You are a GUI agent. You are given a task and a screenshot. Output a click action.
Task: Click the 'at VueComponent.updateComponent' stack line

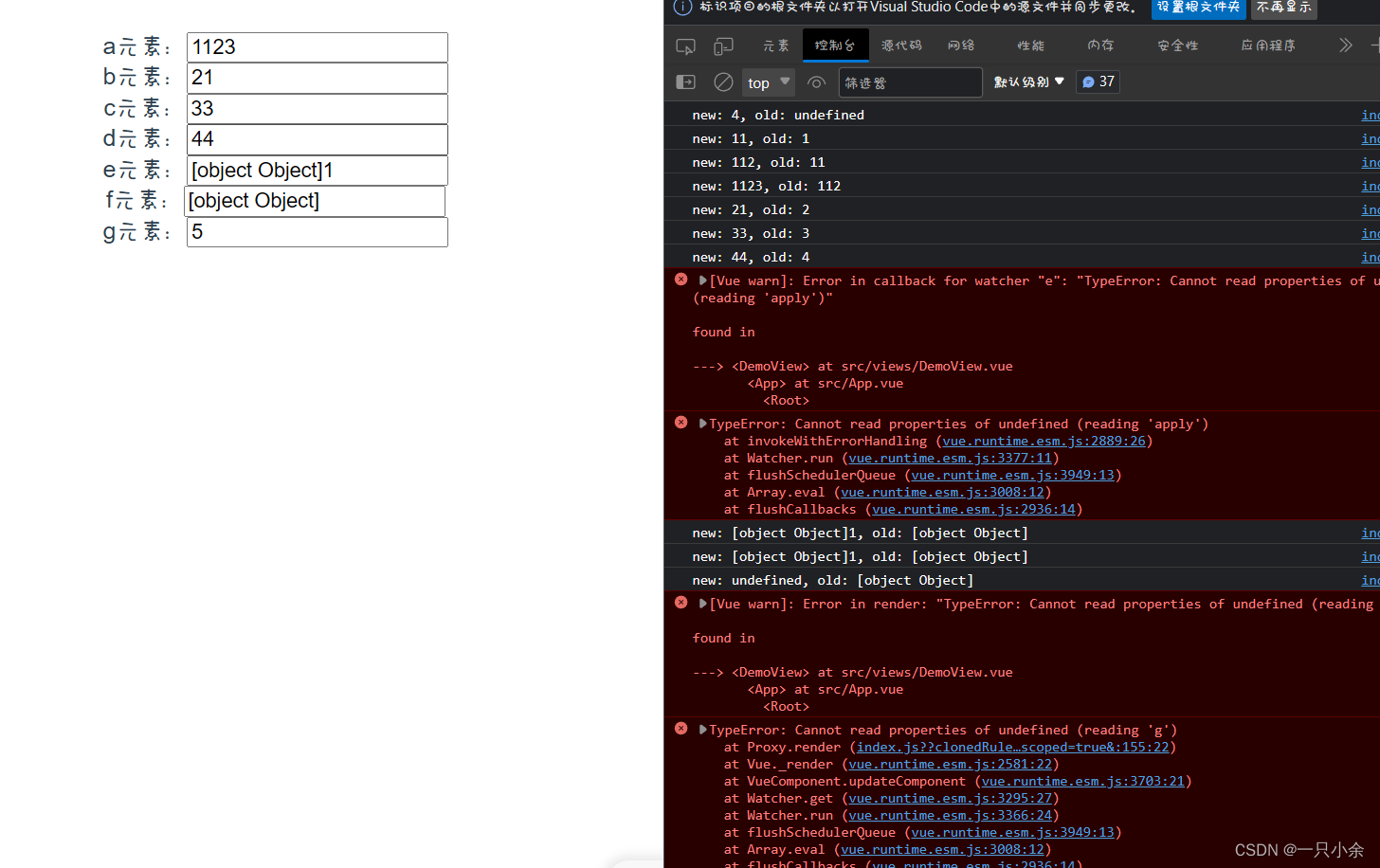pos(958,781)
